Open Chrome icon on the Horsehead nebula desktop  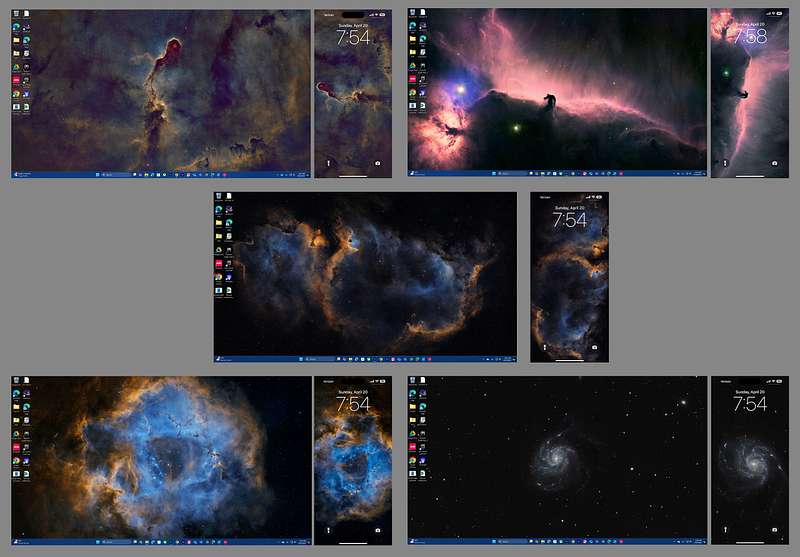(413, 92)
